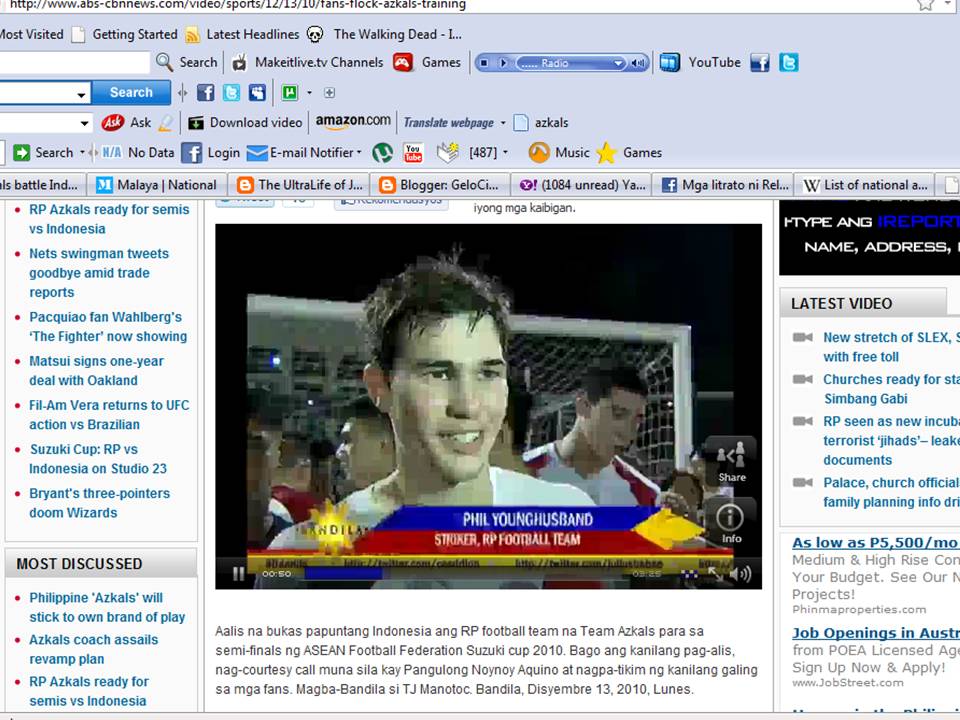Open the mail notes icon showing [487]

(448, 152)
